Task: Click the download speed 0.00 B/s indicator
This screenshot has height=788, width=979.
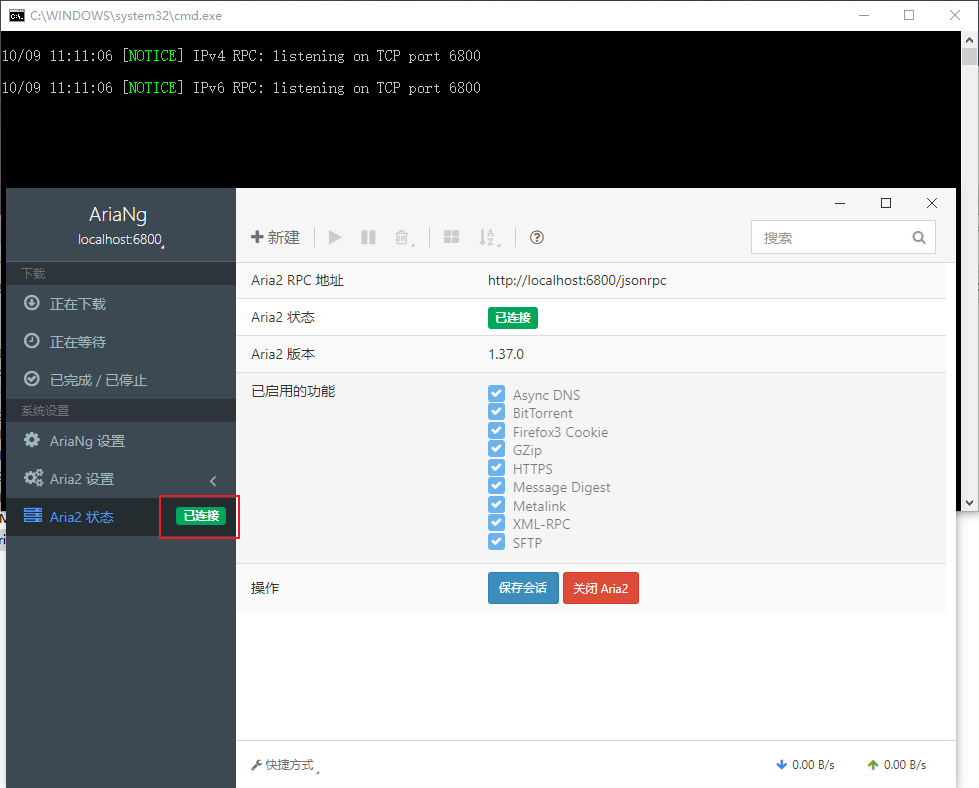Action: coord(805,765)
